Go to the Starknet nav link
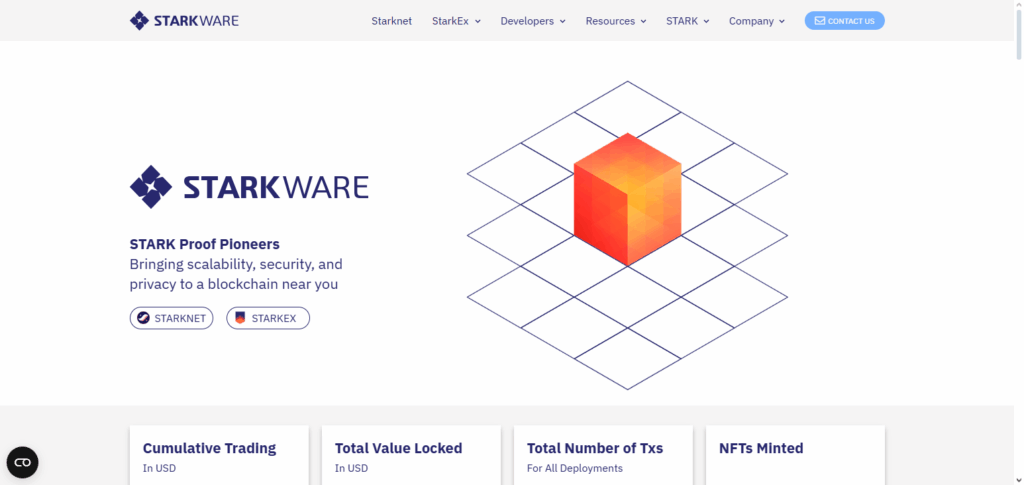Image resolution: width=1024 pixels, height=485 pixels. click(x=391, y=21)
